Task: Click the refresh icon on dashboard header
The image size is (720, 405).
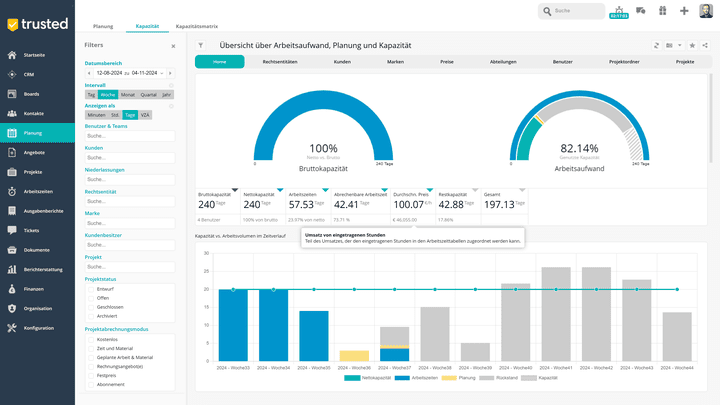Action: (657, 45)
